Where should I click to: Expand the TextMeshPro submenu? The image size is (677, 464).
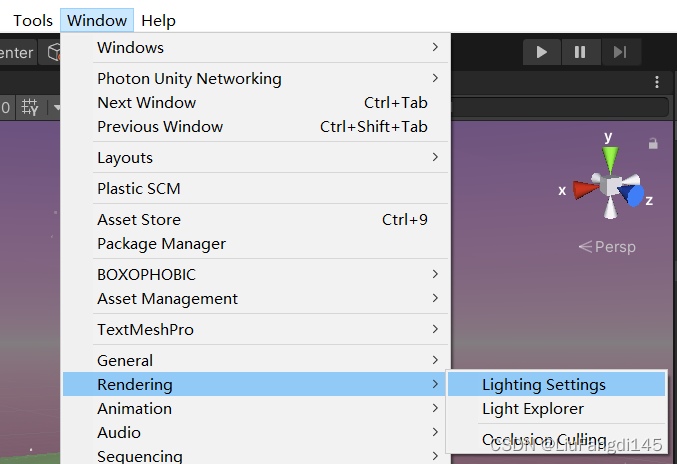(256, 330)
